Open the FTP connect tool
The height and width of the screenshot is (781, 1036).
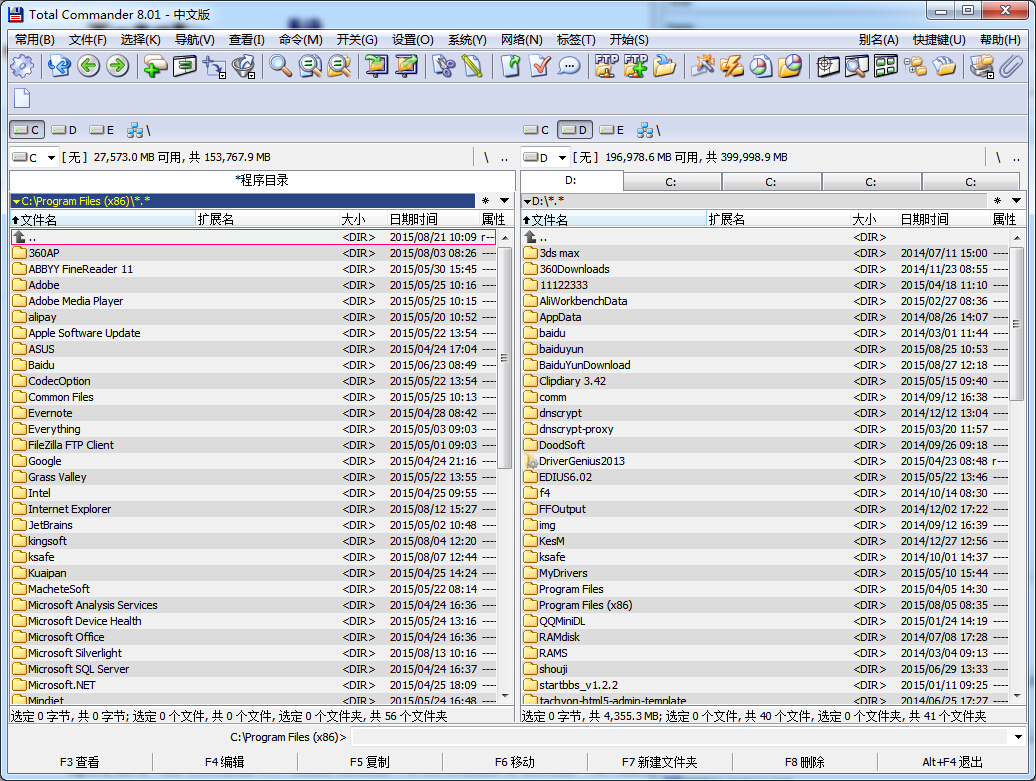(x=607, y=65)
